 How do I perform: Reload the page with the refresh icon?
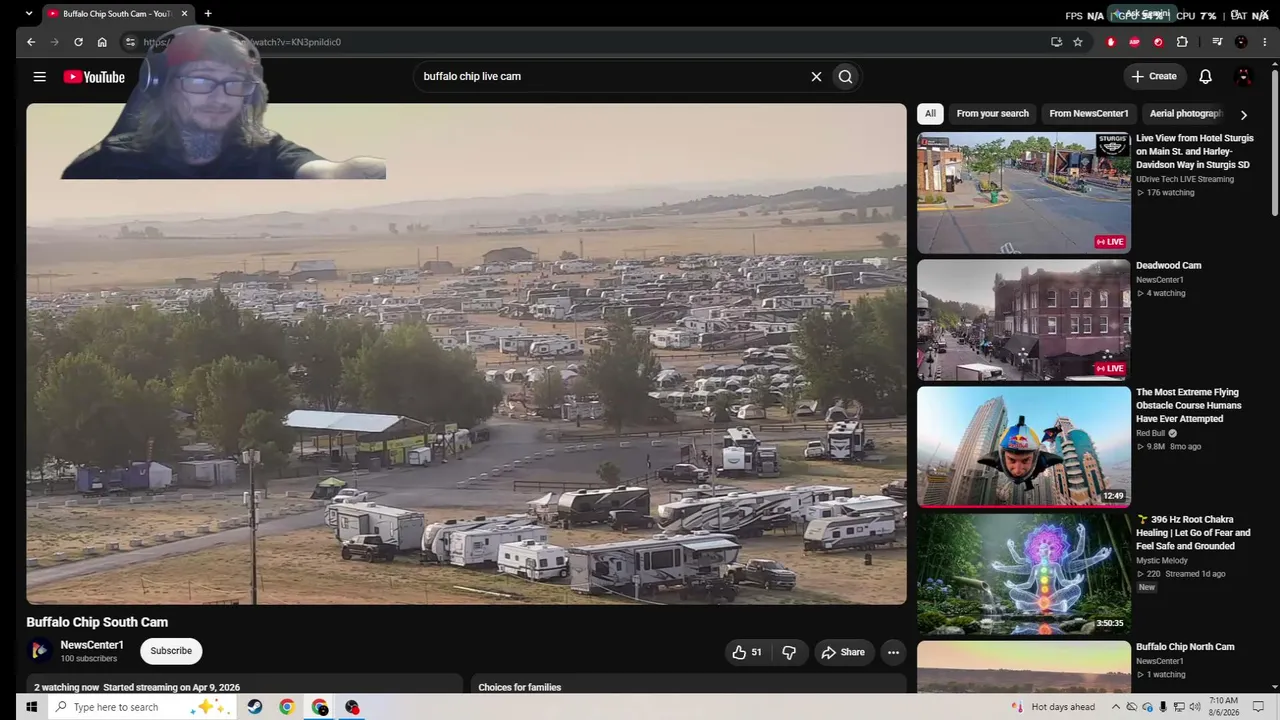[x=78, y=42]
